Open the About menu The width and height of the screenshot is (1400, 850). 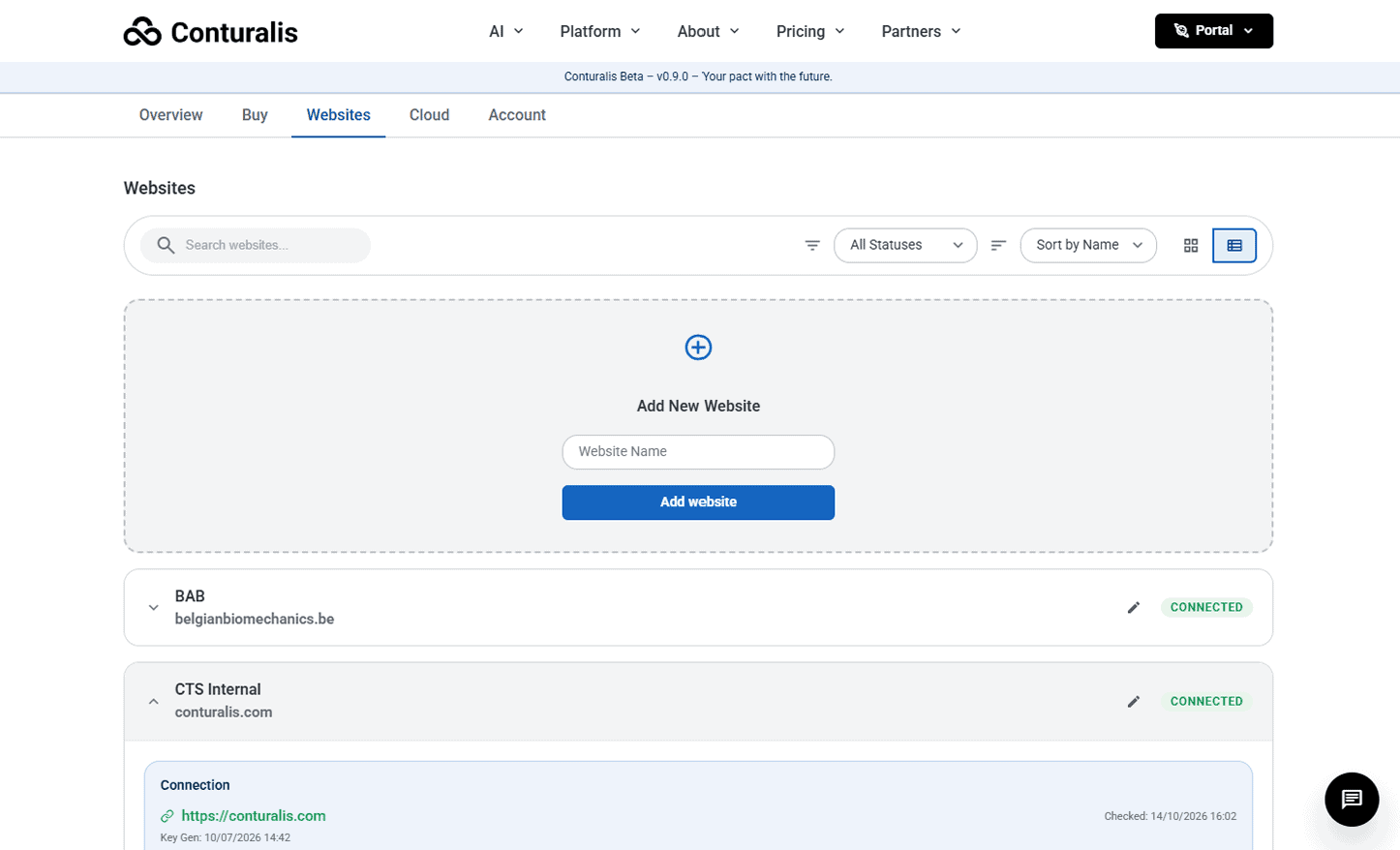pyautogui.click(x=709, y=32)
